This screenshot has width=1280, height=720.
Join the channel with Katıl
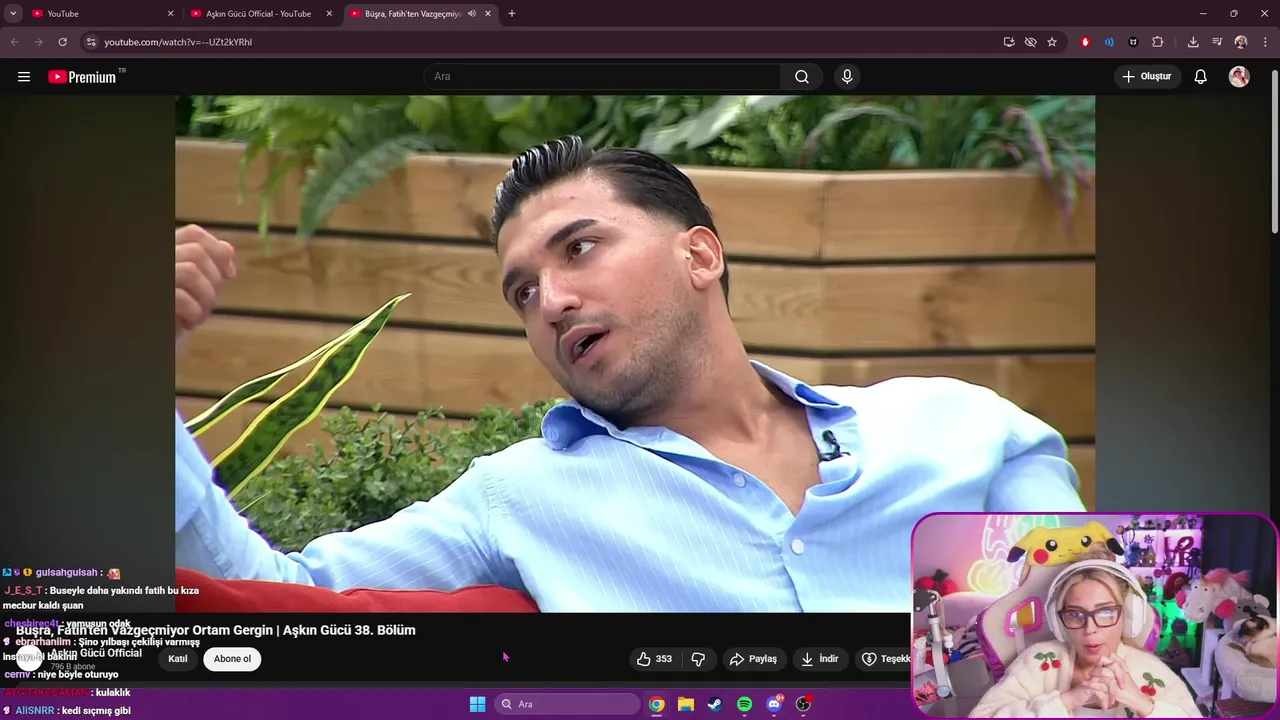click(178, 659)
